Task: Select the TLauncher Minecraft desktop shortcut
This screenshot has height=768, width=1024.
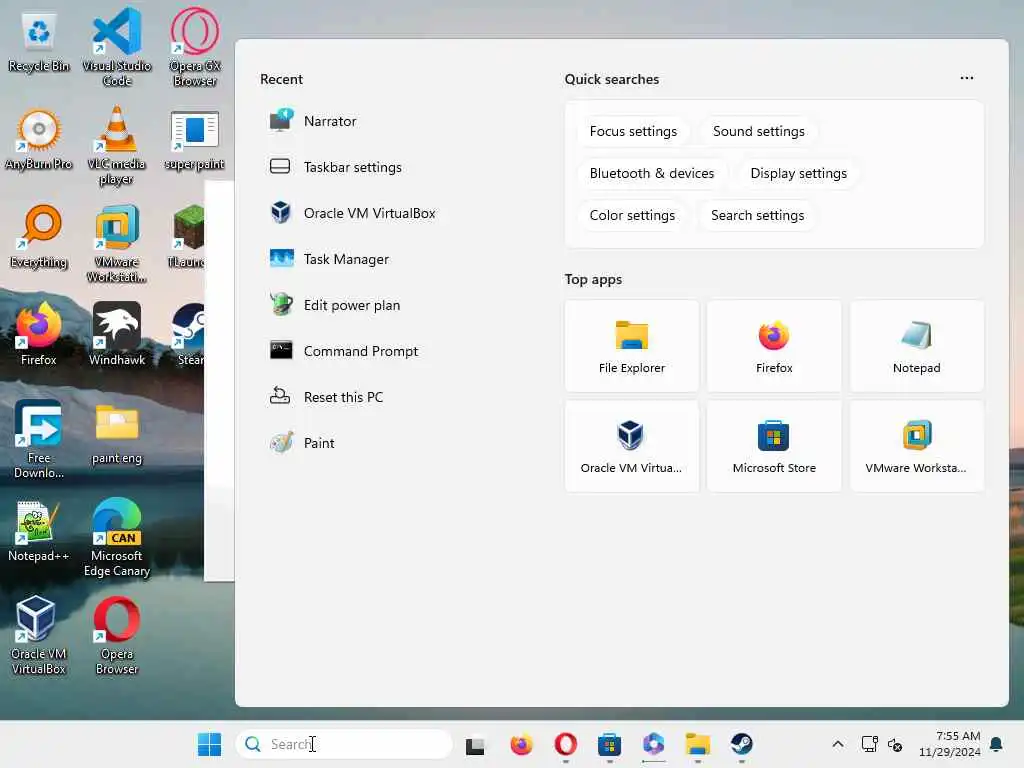Action: click(x=187, y=238)
